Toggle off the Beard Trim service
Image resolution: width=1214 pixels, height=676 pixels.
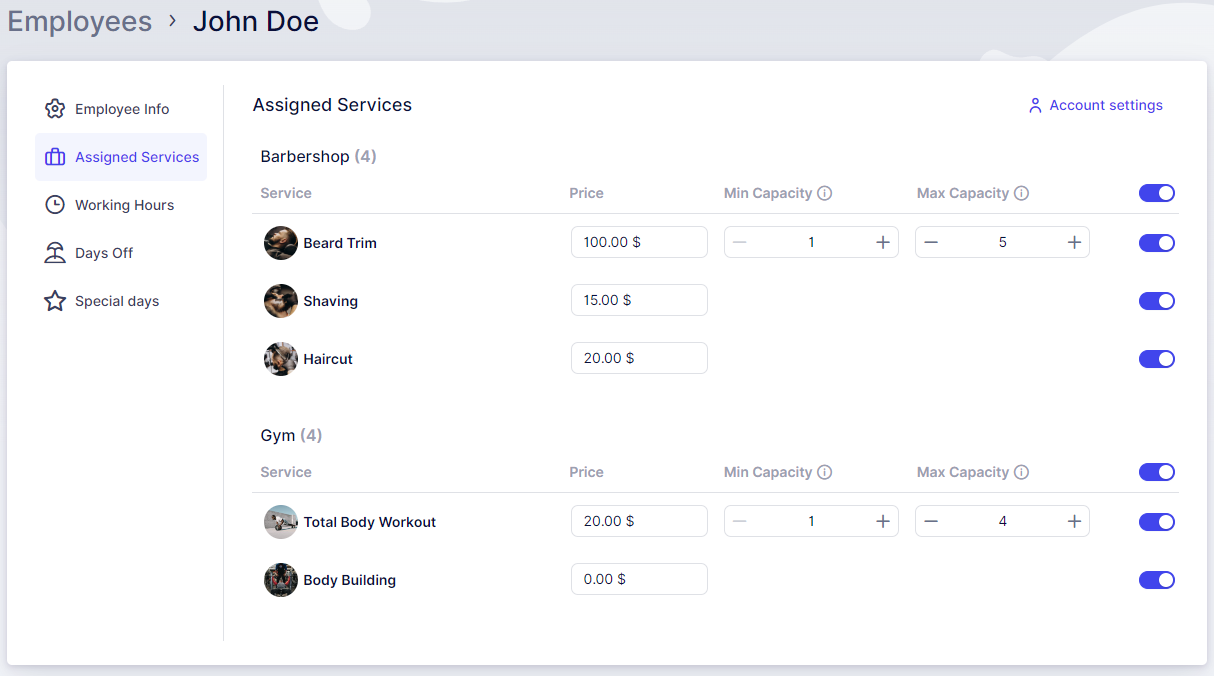tap(1156, 243)
